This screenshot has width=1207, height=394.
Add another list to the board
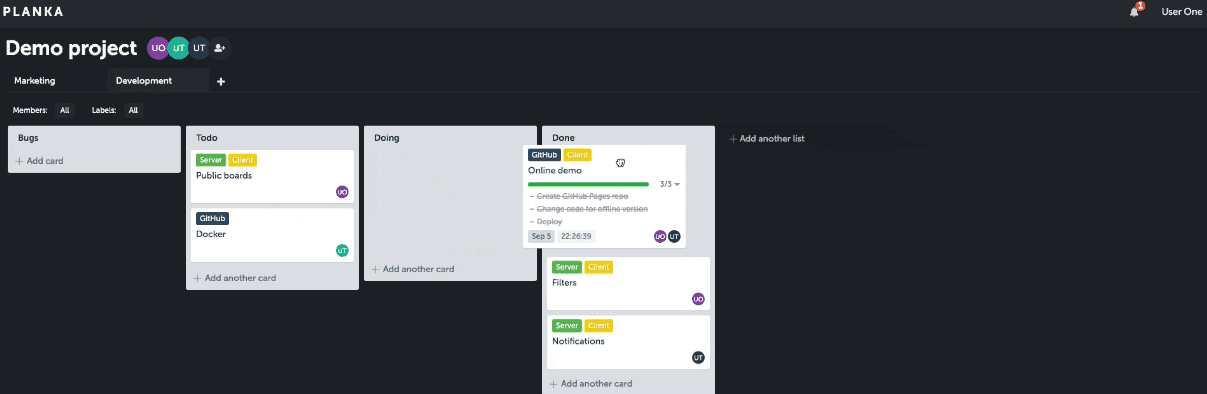[x=767, y=139]
